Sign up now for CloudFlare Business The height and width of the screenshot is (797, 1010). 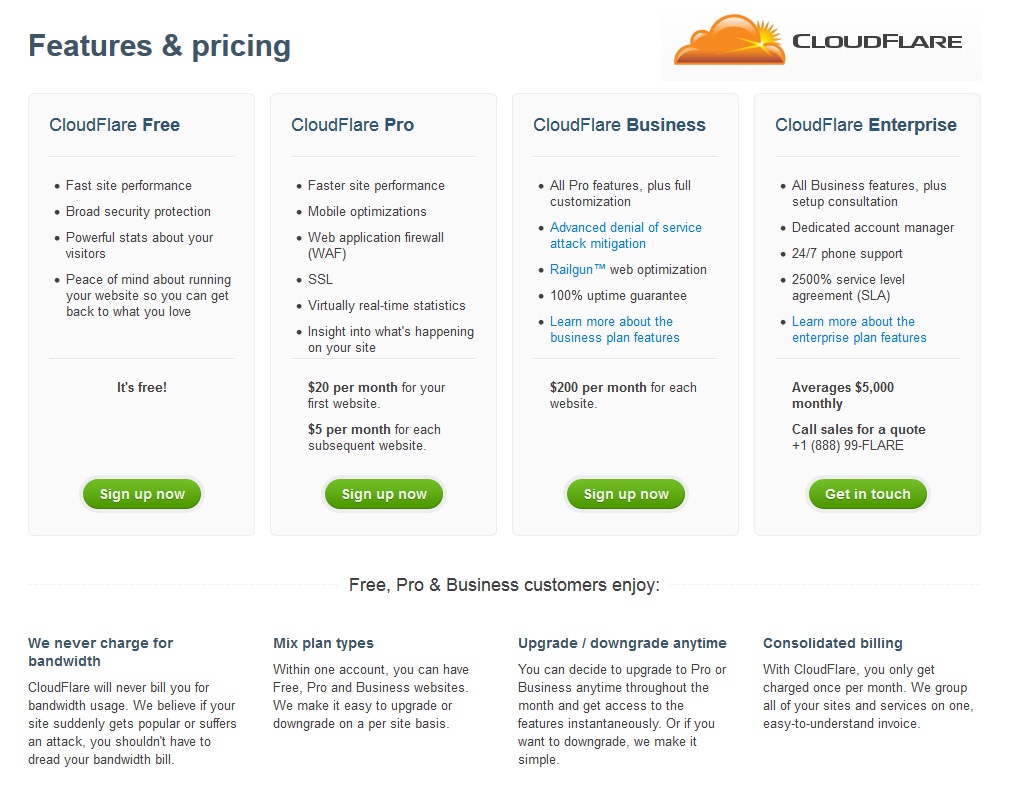coord(626,494)
